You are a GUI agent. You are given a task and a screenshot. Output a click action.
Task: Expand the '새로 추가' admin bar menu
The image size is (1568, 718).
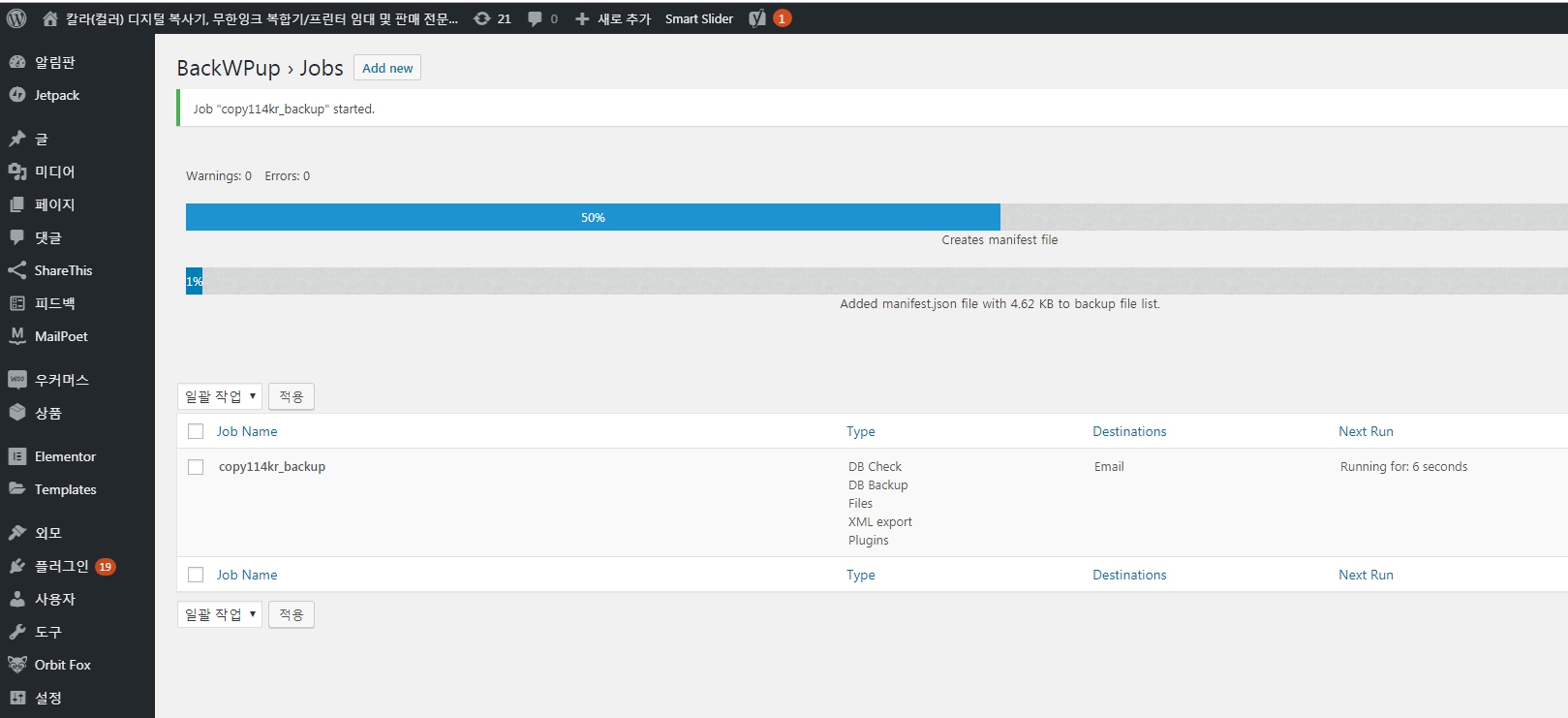pos(613,18)
